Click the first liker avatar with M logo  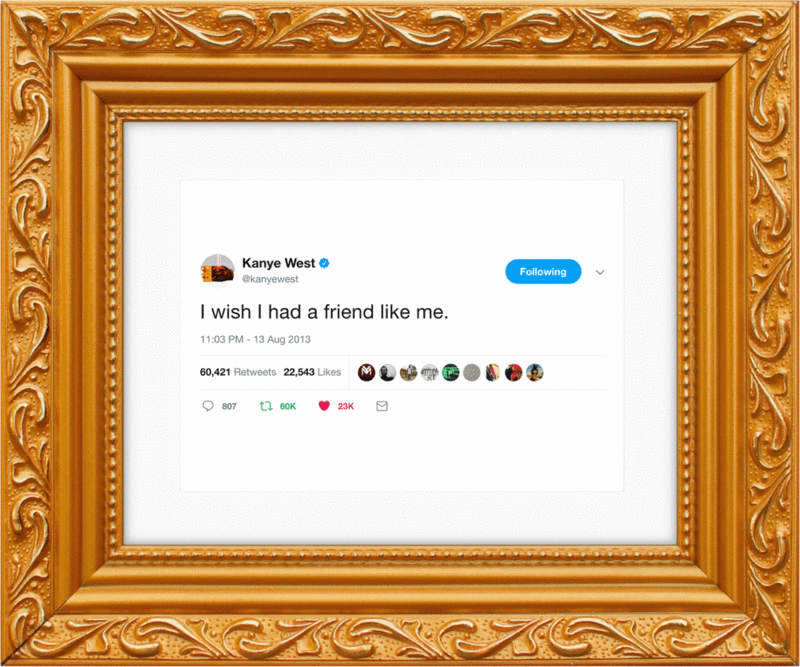coord(366,373)
